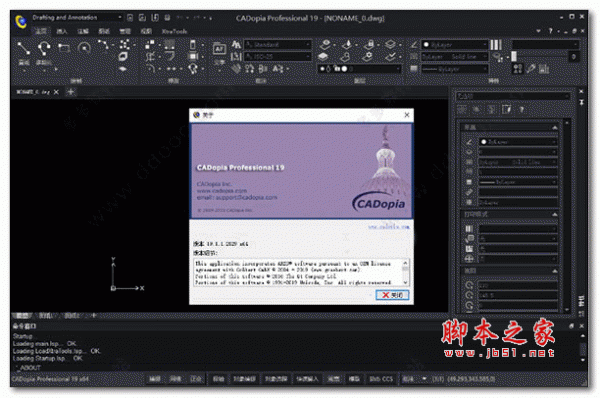Toggle the line weight status button
Viewport: 600px width, 398px height.
pyautogui.click(x=333, y=379)
